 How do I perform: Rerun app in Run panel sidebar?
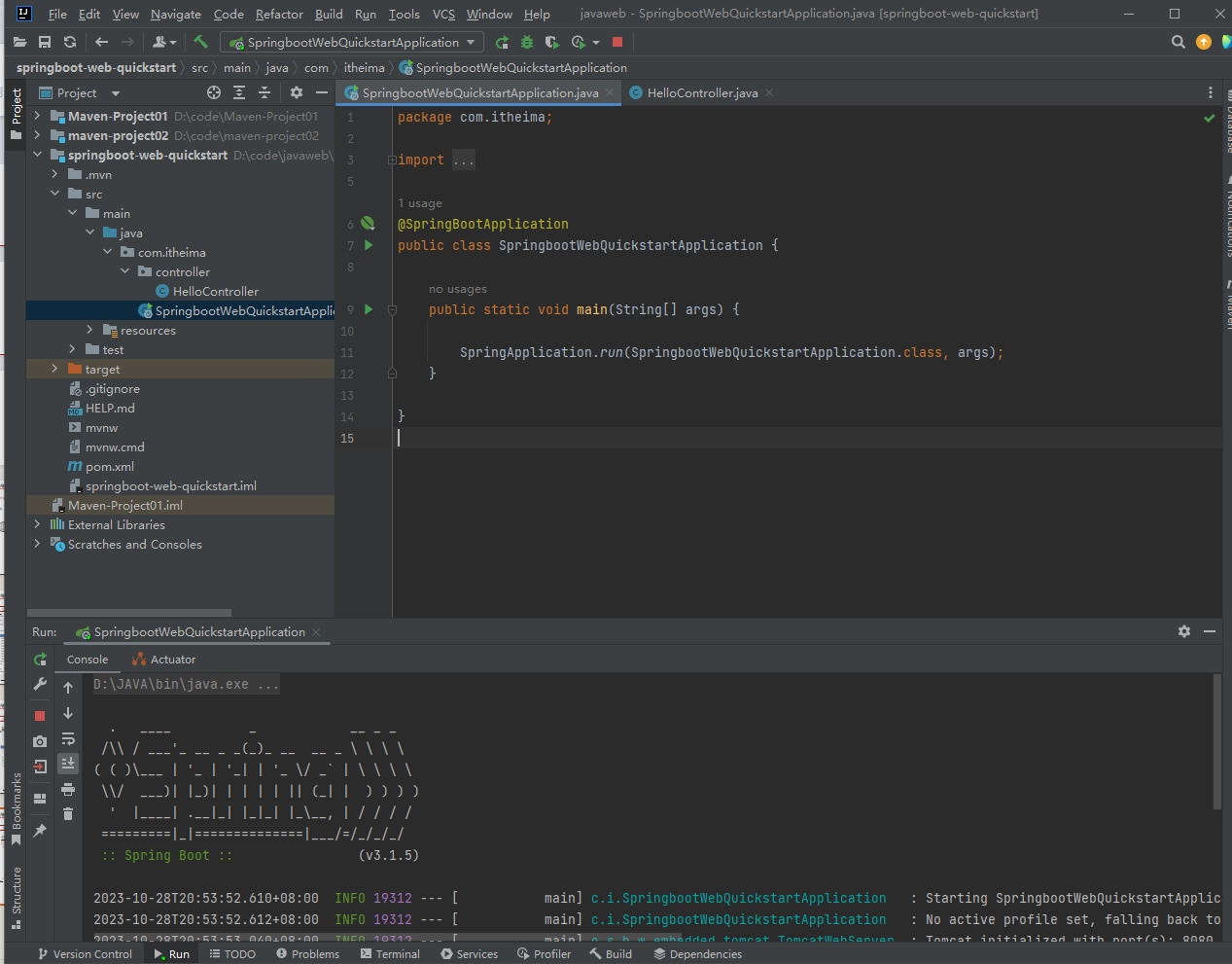[x=40, y=660]
